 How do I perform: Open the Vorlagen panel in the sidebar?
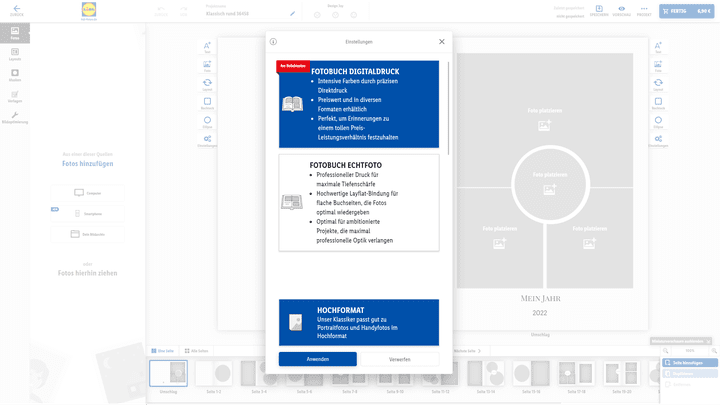[14, 98]
